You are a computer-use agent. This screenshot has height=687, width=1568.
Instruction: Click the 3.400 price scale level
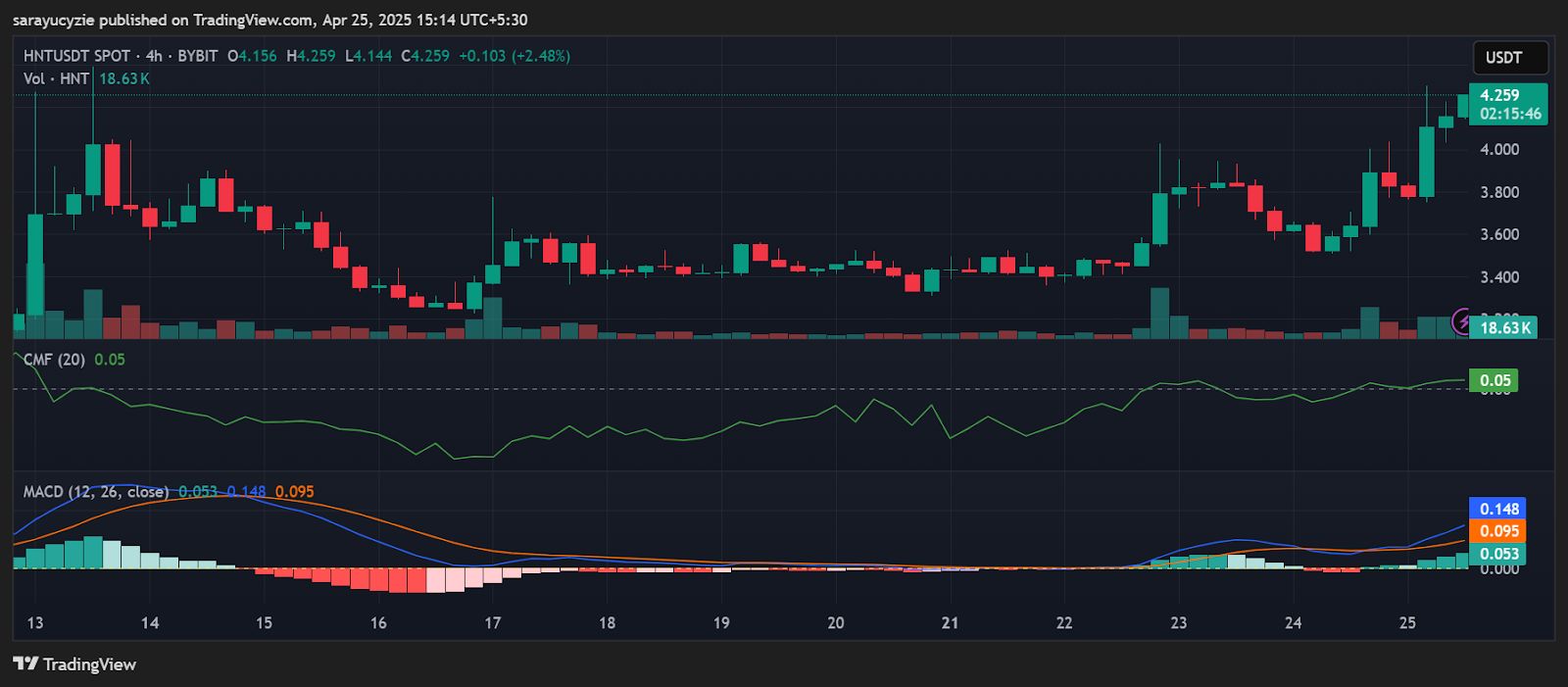(x=1499, y=276)
